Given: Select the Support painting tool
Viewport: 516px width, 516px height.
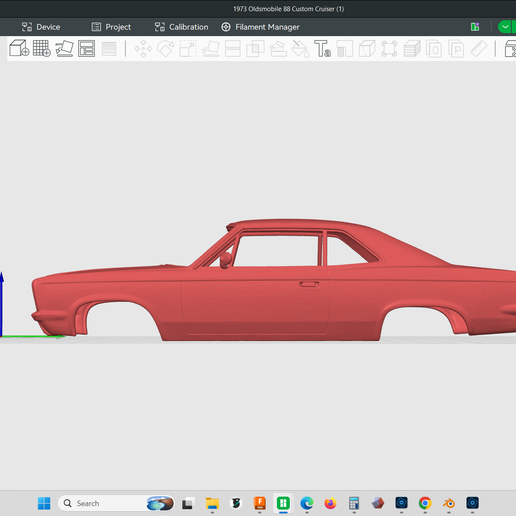Looking at the screenshot, I should click(278, 49).
